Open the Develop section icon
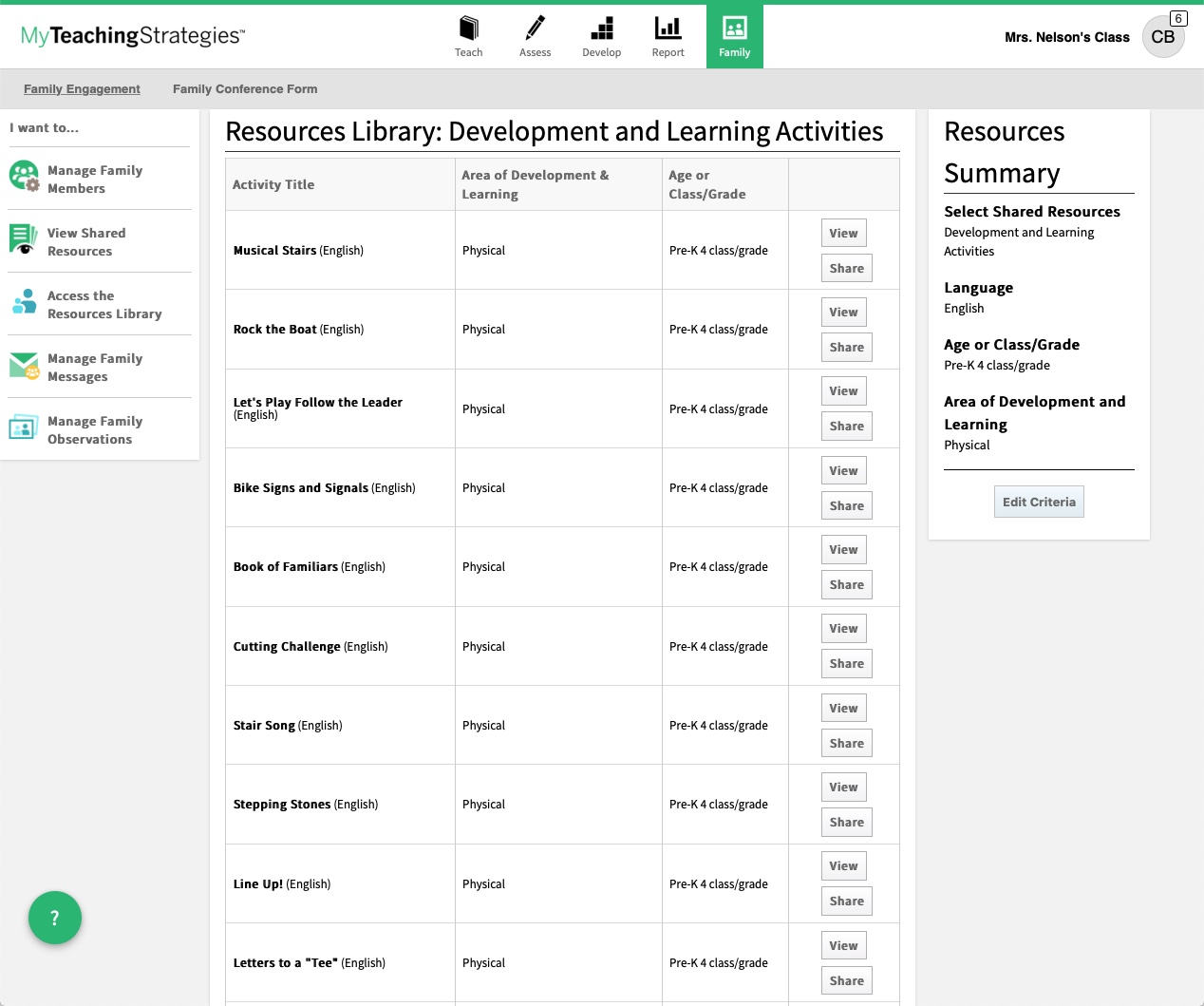This screenshot has height=1006, width=1204. pyautogui.click(x=601, y=29)
